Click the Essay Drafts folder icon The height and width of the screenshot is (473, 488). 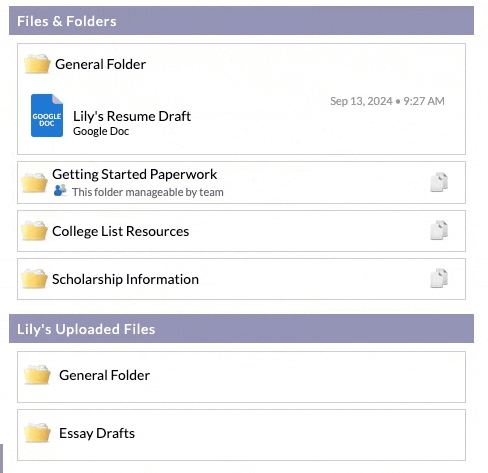tap(37, 432)
